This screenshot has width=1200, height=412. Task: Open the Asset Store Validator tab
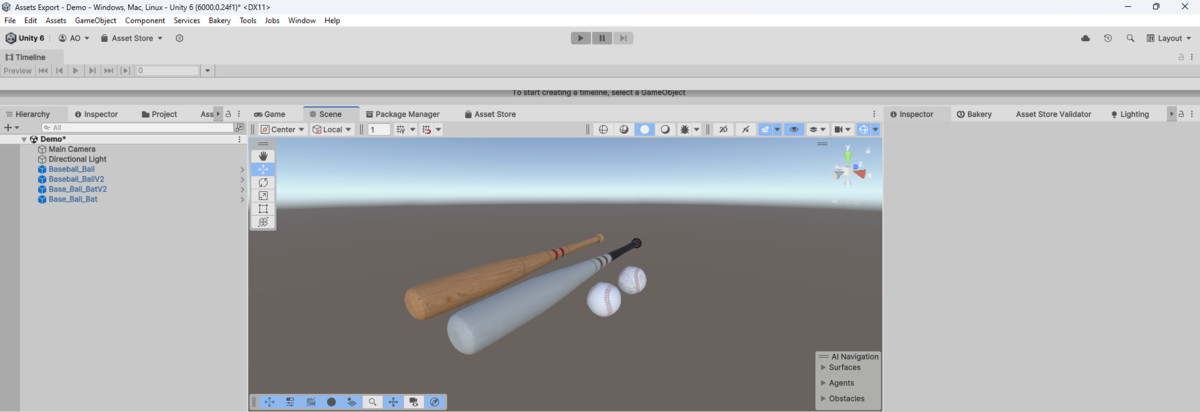[x=1053, y=114]
